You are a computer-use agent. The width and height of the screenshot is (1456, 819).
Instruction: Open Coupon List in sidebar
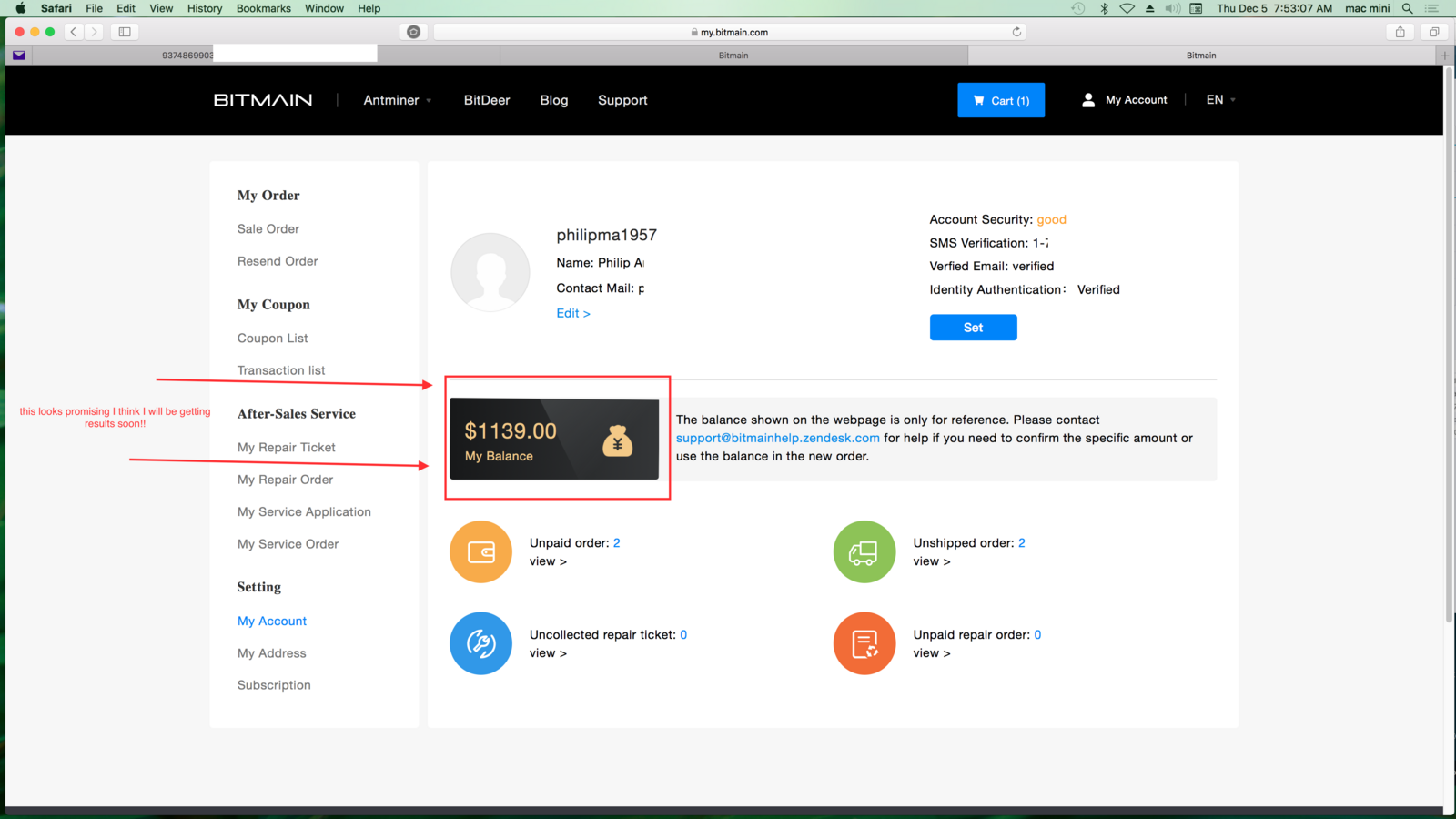click(273, 339)
